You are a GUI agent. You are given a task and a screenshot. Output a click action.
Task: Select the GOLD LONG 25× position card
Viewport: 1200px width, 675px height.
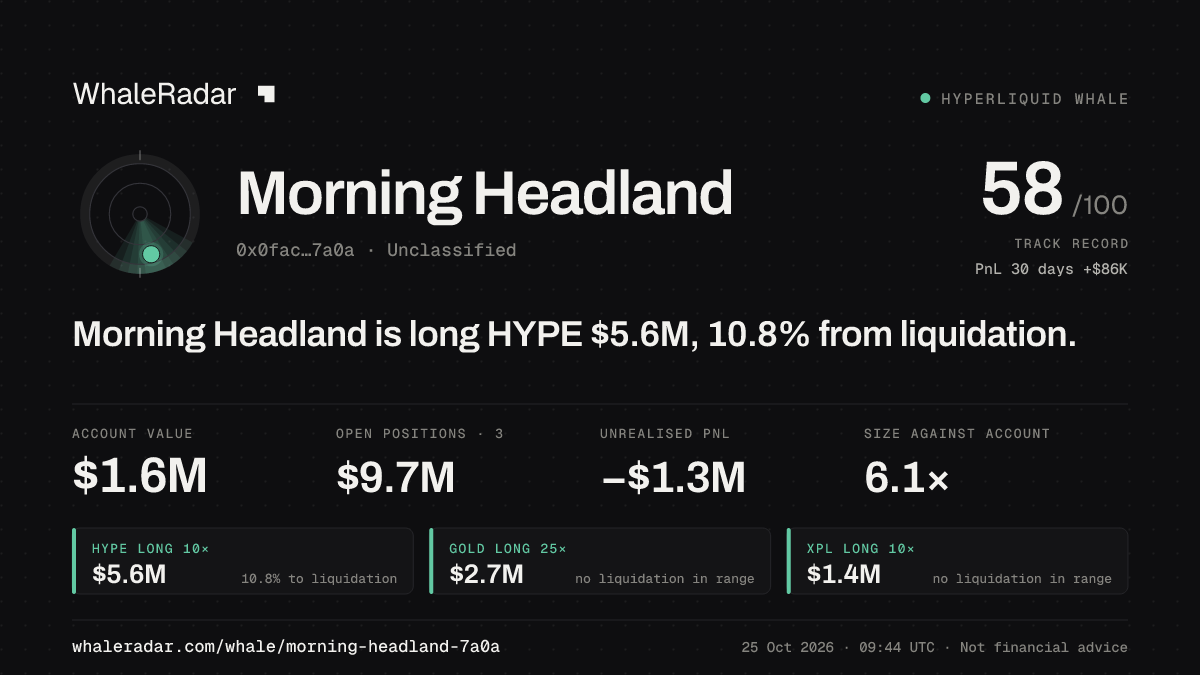[600, 561]
